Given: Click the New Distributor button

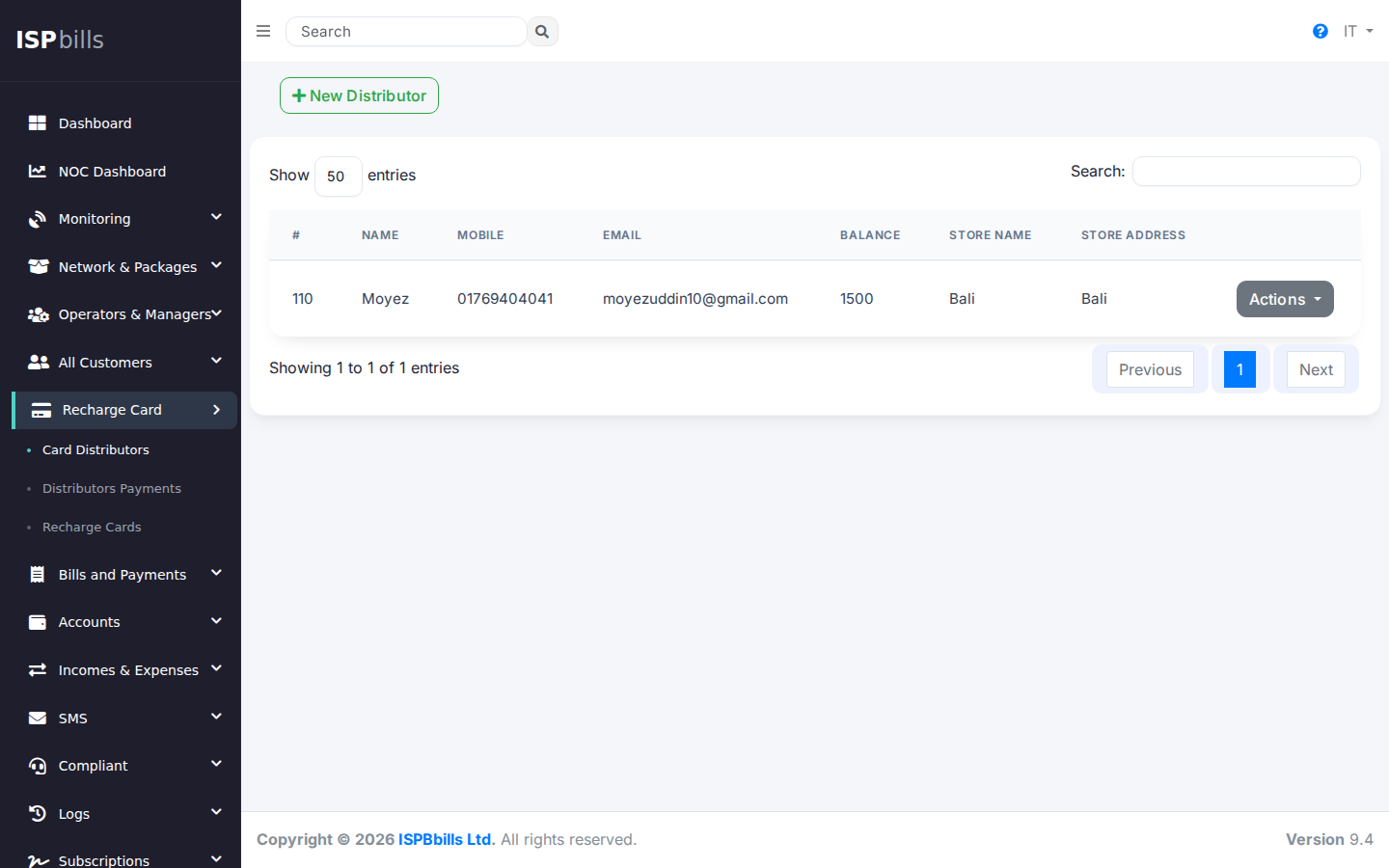Looking at the screenshot, I should (359, 95).
